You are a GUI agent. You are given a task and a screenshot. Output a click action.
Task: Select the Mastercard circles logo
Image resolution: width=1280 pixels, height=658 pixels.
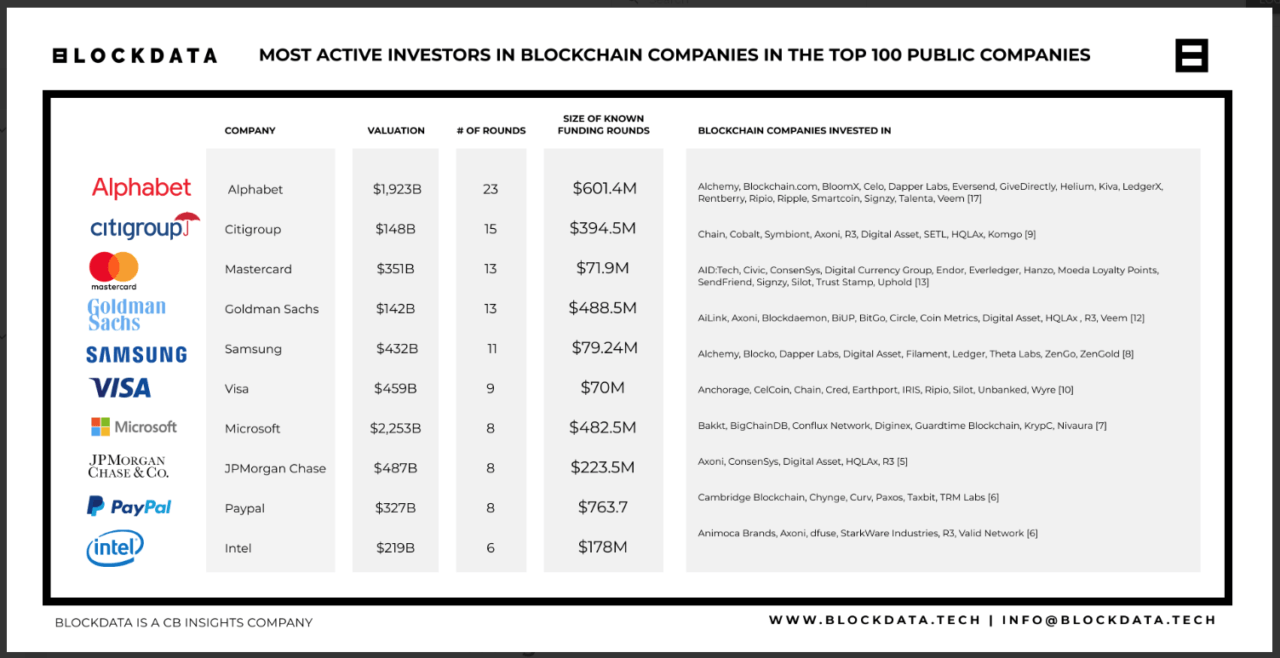tap(114, 268)
